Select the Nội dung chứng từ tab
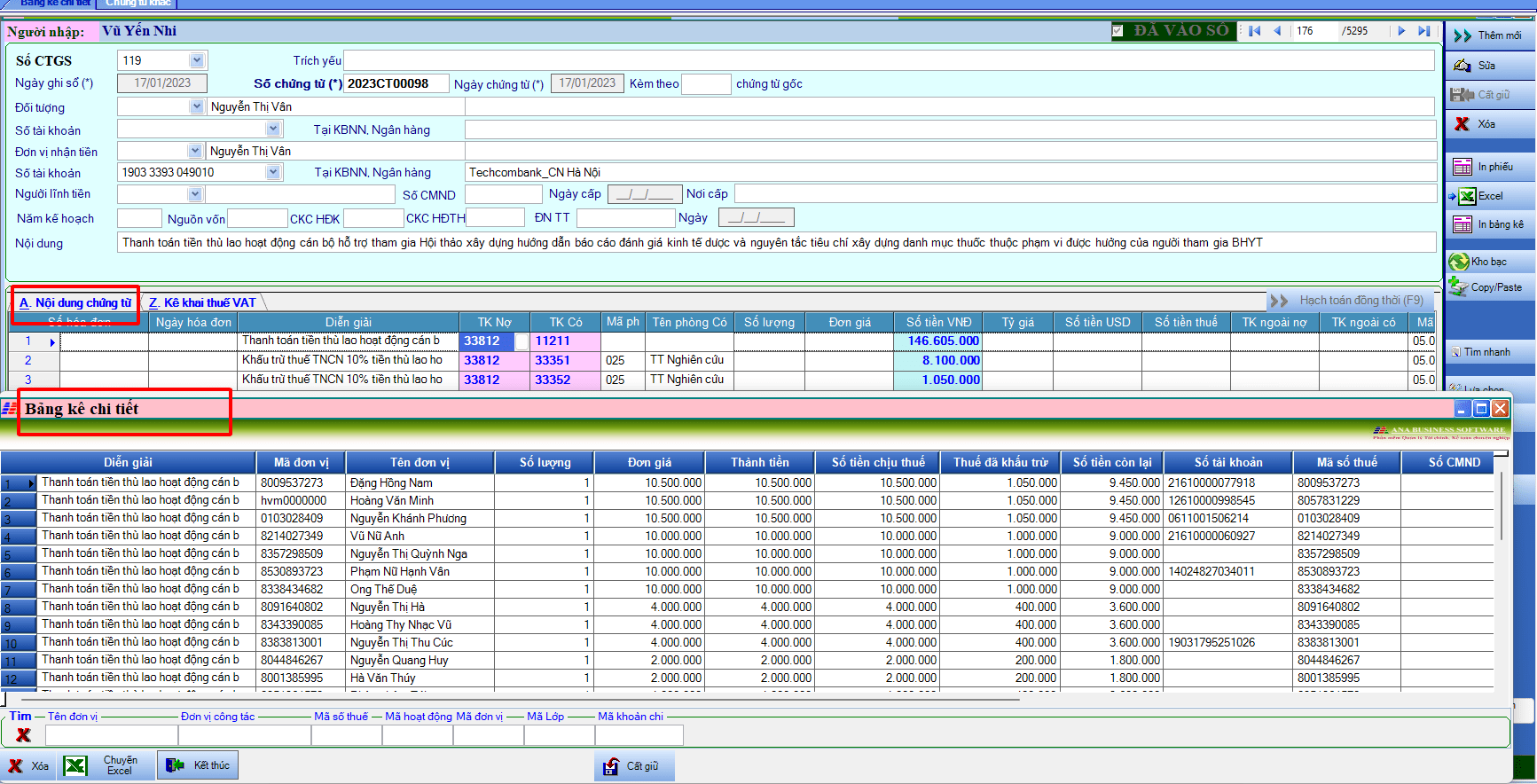The height and width of the screenshot is (784, 1537). 75,302
